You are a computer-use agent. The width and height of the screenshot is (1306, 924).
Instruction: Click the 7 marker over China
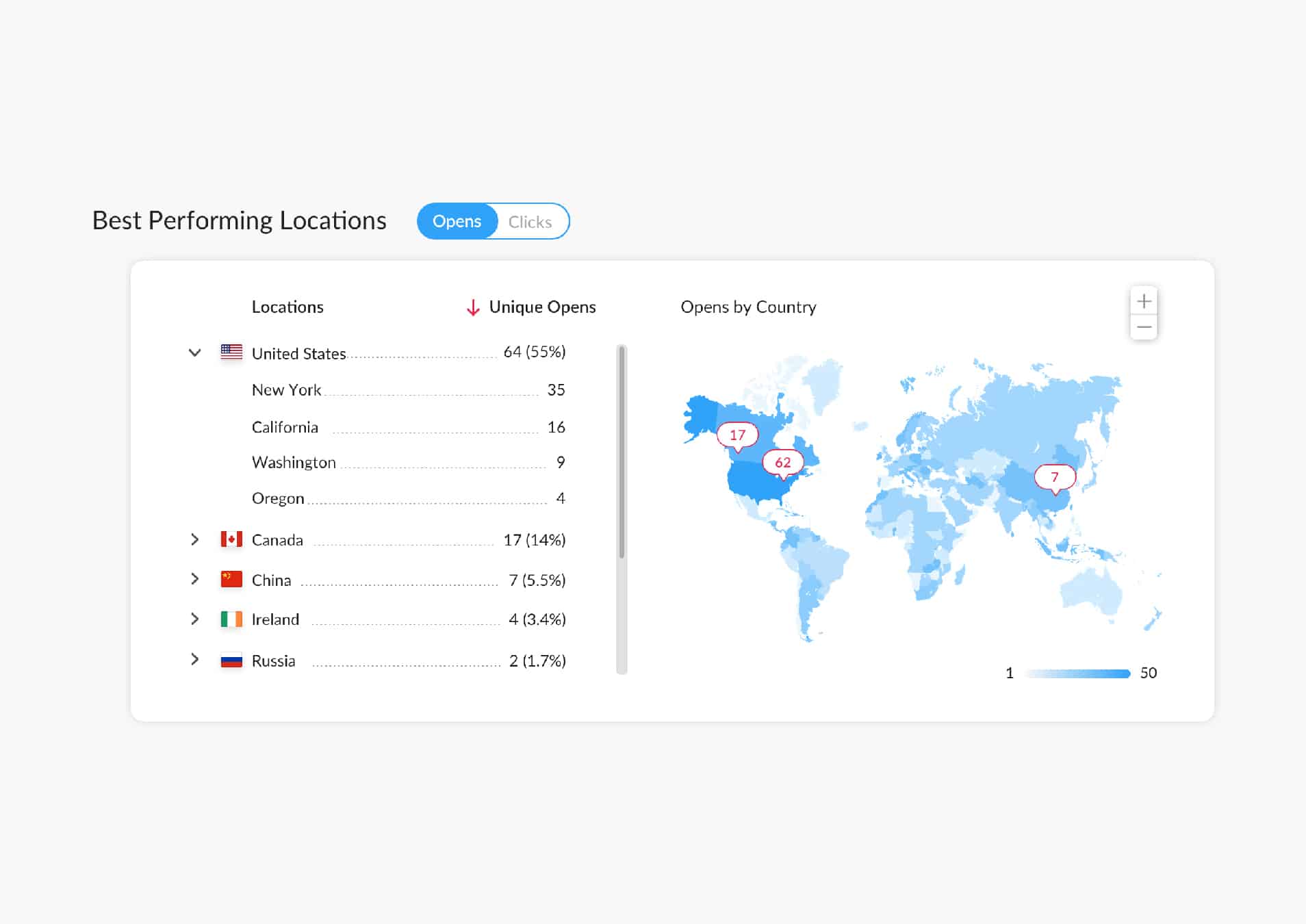click(x=1055, y=477)
